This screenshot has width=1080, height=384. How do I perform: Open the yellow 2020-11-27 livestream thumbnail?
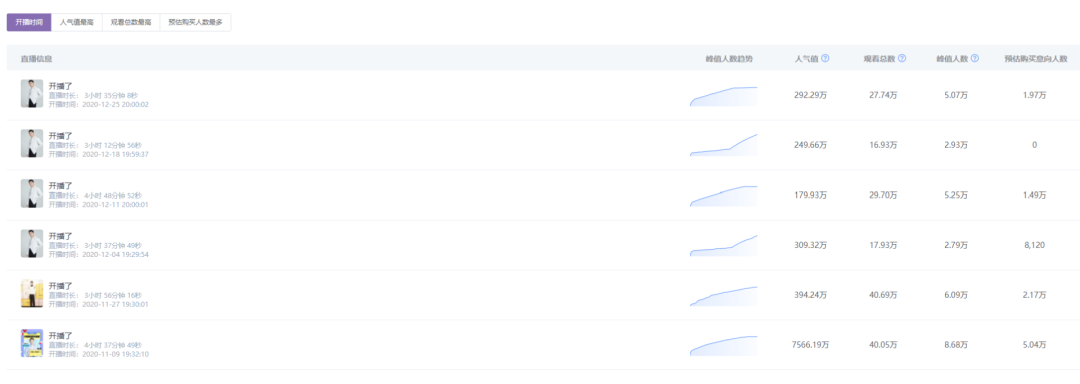32,293
